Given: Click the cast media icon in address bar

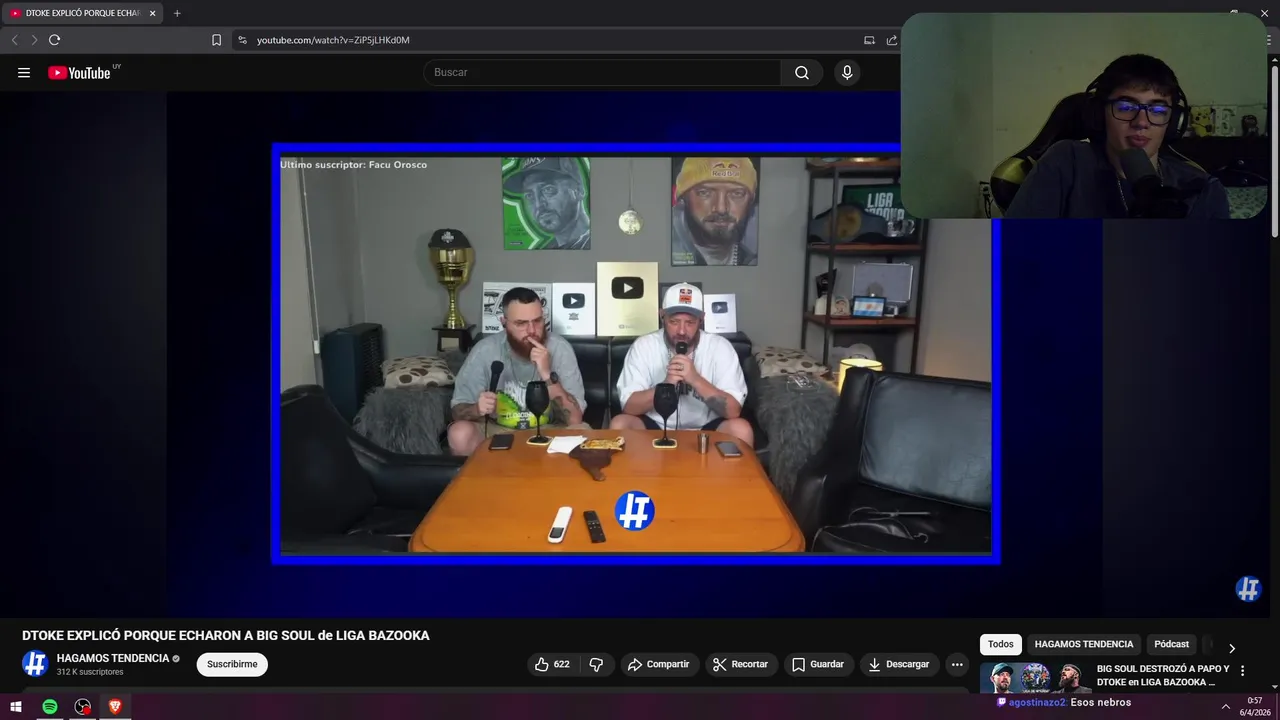Looking at the screenshot, I should [x=869, y=40].
